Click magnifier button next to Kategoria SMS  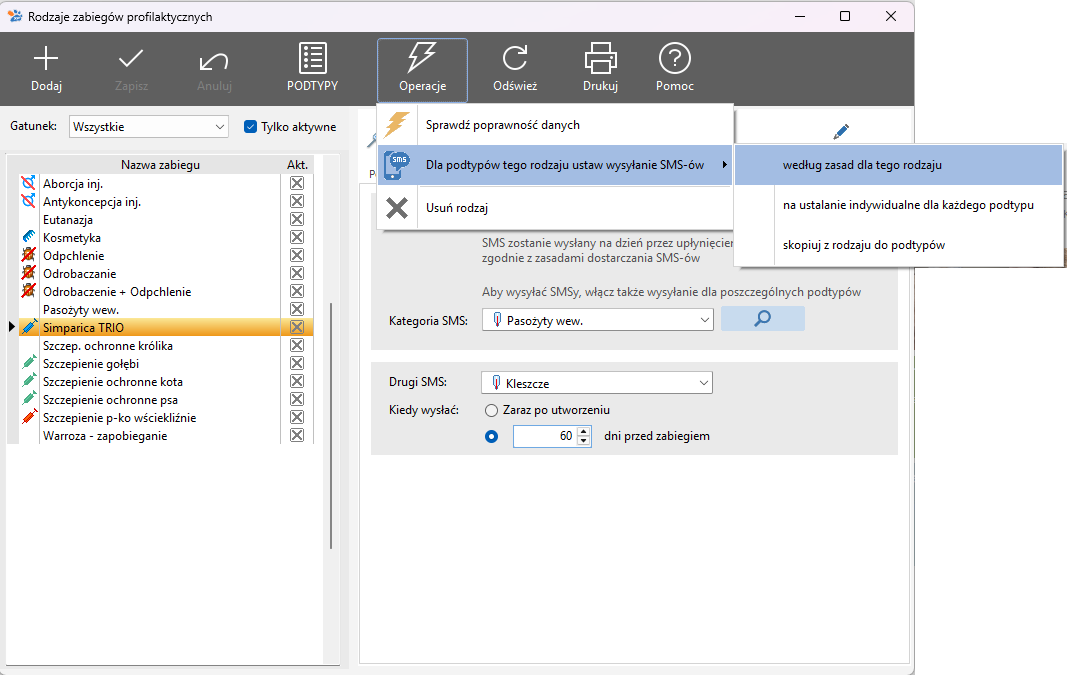point(762,320)
